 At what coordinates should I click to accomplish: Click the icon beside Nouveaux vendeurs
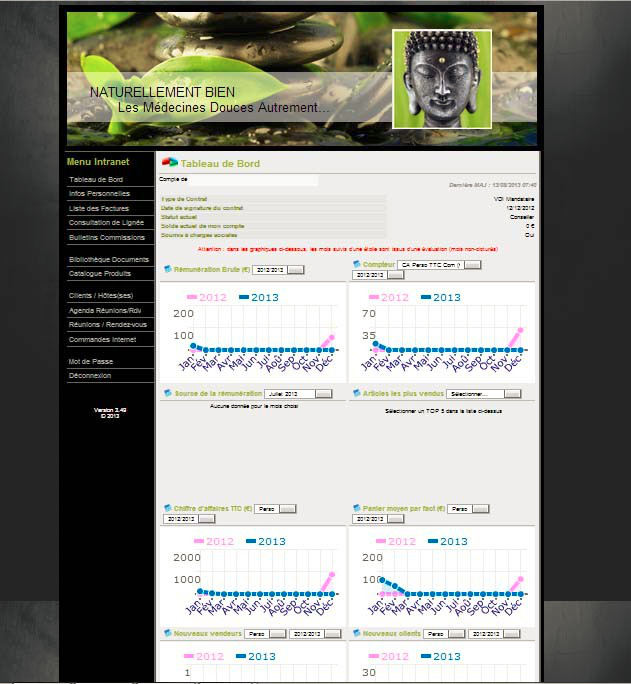[167, 633]
